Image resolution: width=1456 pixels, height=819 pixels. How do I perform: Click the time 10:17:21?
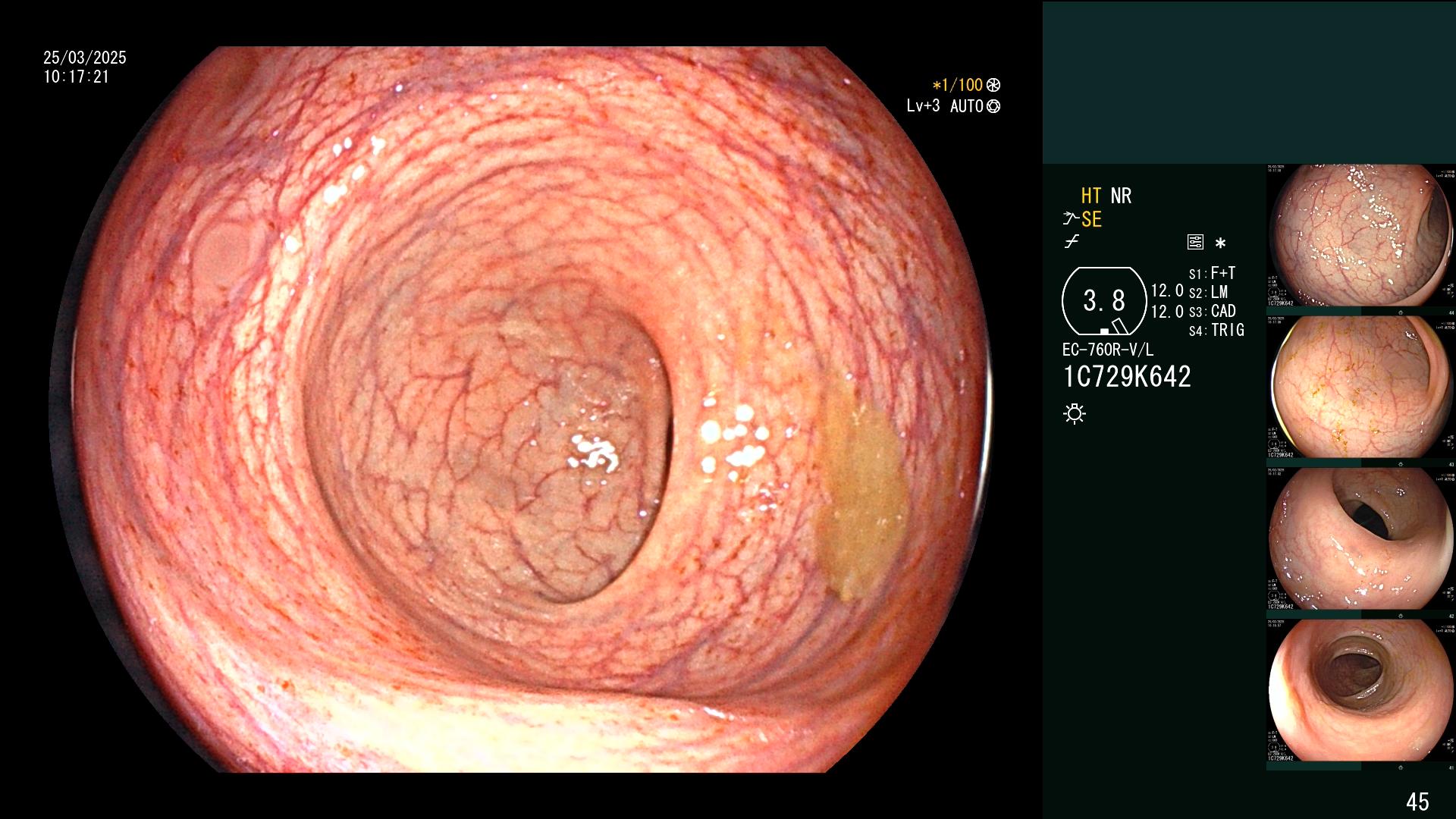[77, 77]
